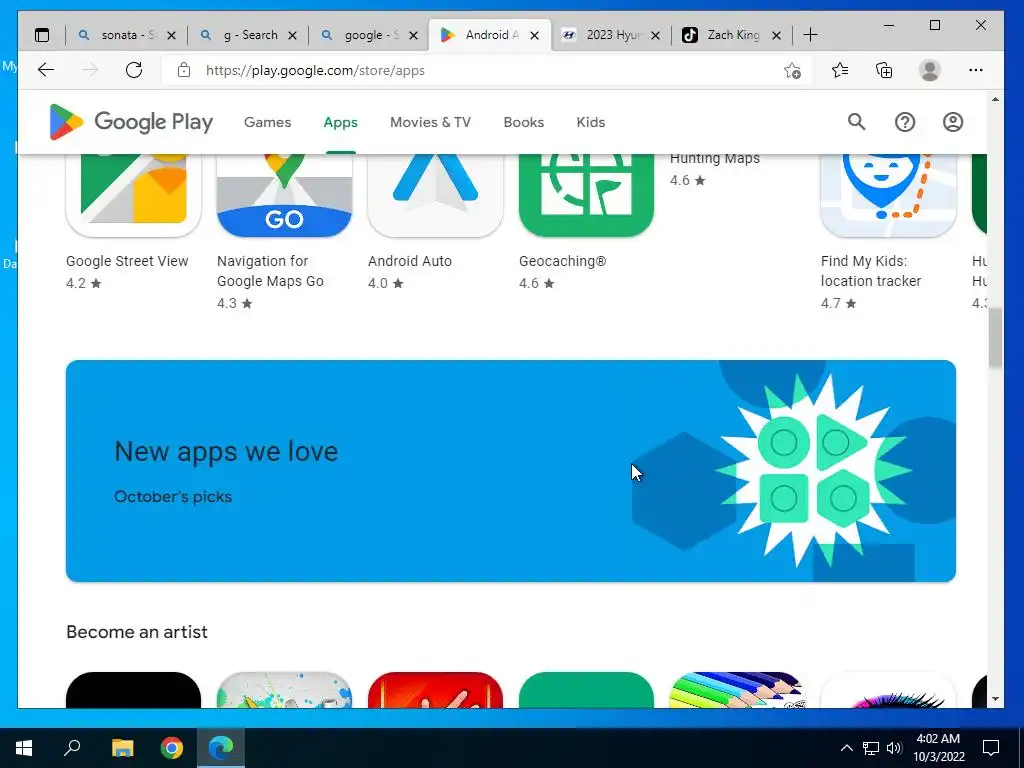Open Find My Kids: location tracker link
Viewport: 1024px width, 768px height.
pos(871,271)
